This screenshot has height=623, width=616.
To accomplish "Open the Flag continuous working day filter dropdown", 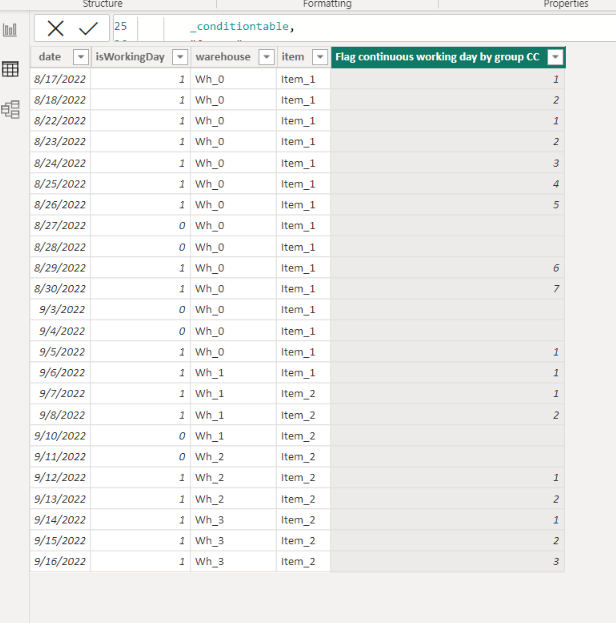I will coord(555,57).
